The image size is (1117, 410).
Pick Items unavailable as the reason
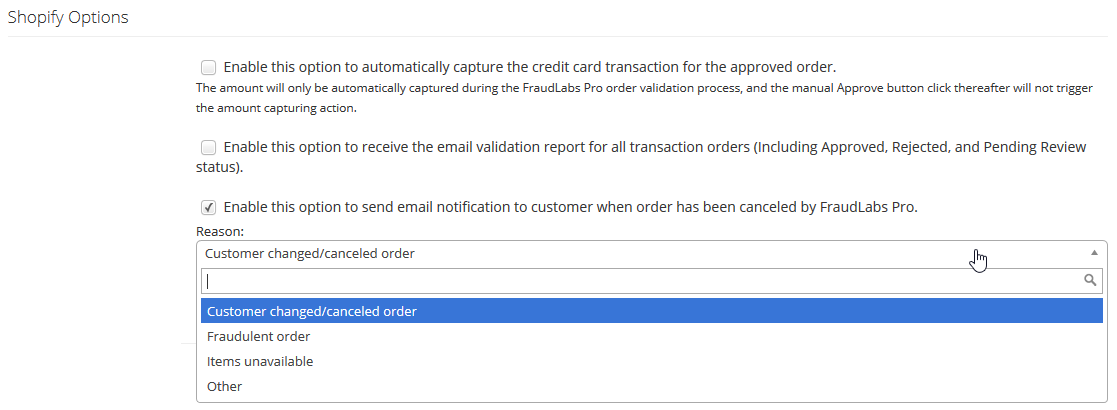click(652, 362)
